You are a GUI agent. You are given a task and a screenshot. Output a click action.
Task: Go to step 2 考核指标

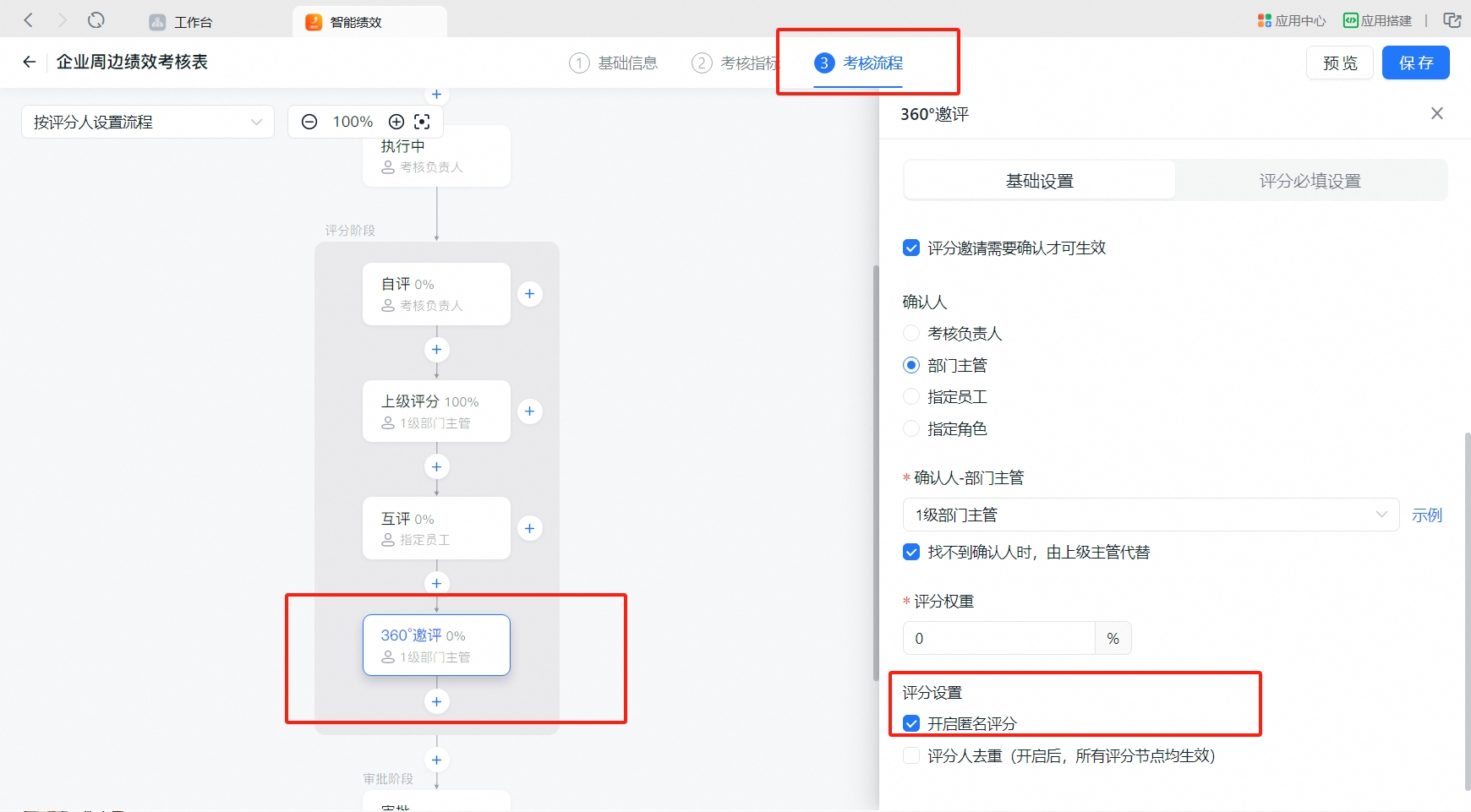735,63
